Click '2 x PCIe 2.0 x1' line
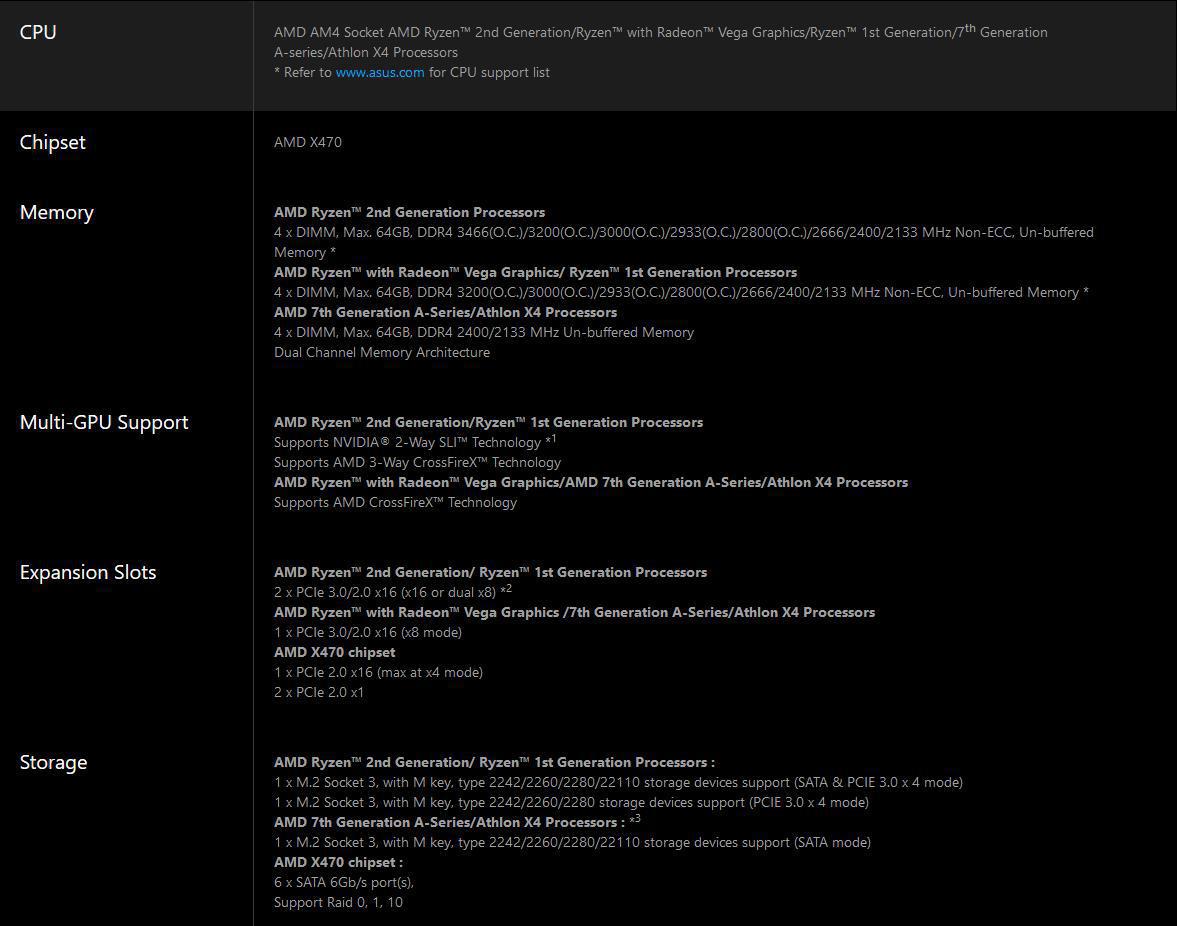 319,693
